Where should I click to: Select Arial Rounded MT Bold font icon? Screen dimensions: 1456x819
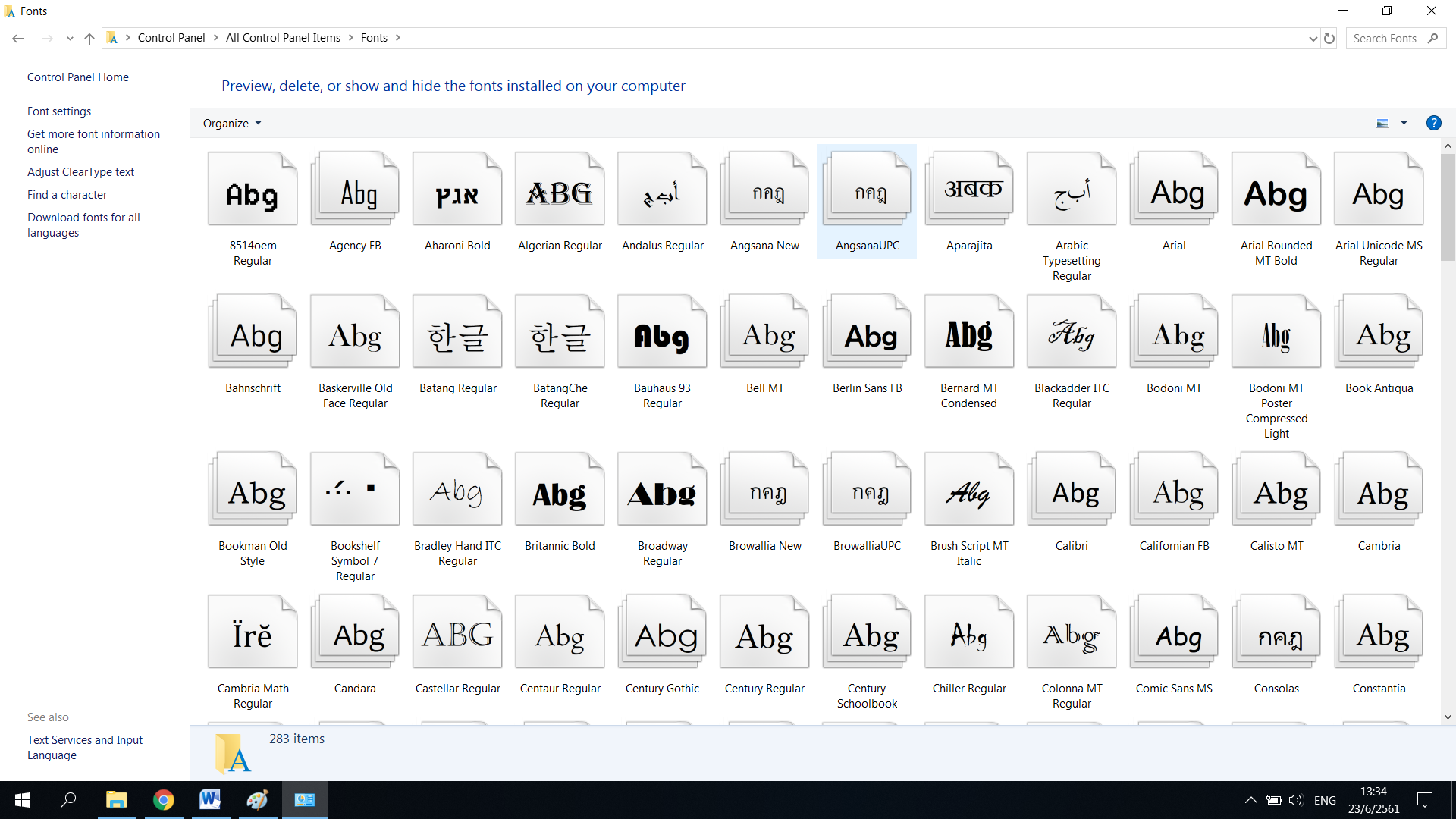pos(1276,189)
